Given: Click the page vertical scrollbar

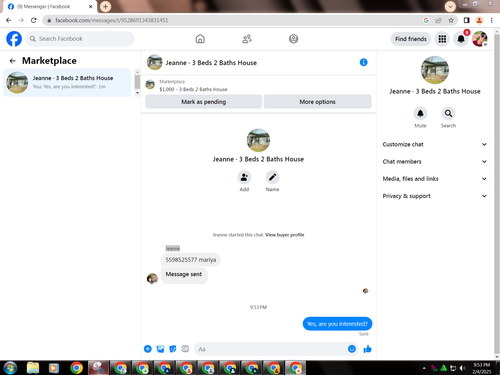Looking at the screenshot, I should click(497, 193).
